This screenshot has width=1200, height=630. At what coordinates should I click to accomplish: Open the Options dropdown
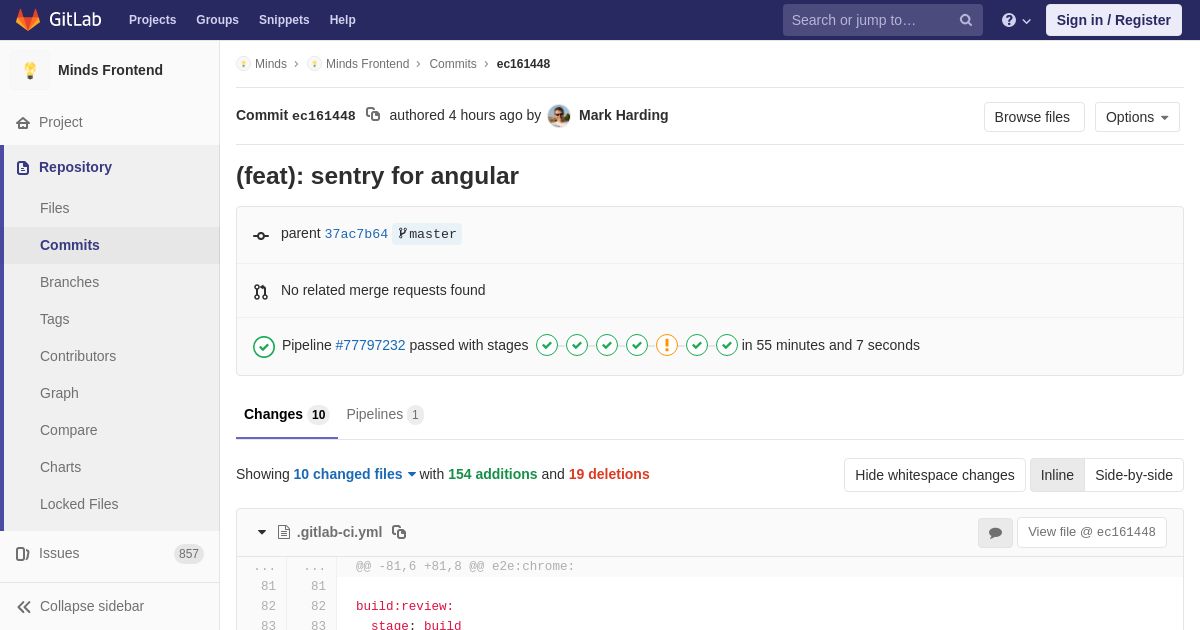tap(1137, 117)
